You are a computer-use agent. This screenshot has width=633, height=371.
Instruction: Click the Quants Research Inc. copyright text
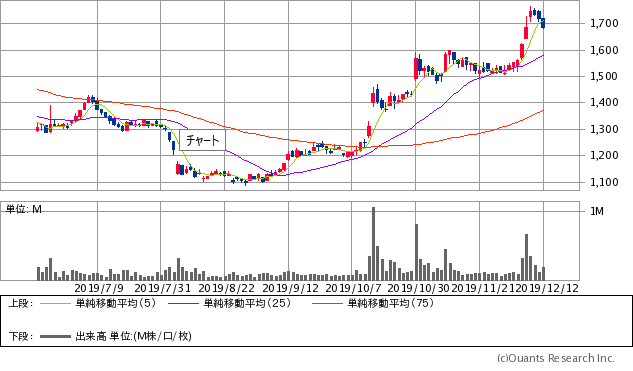tap(555, 358)
